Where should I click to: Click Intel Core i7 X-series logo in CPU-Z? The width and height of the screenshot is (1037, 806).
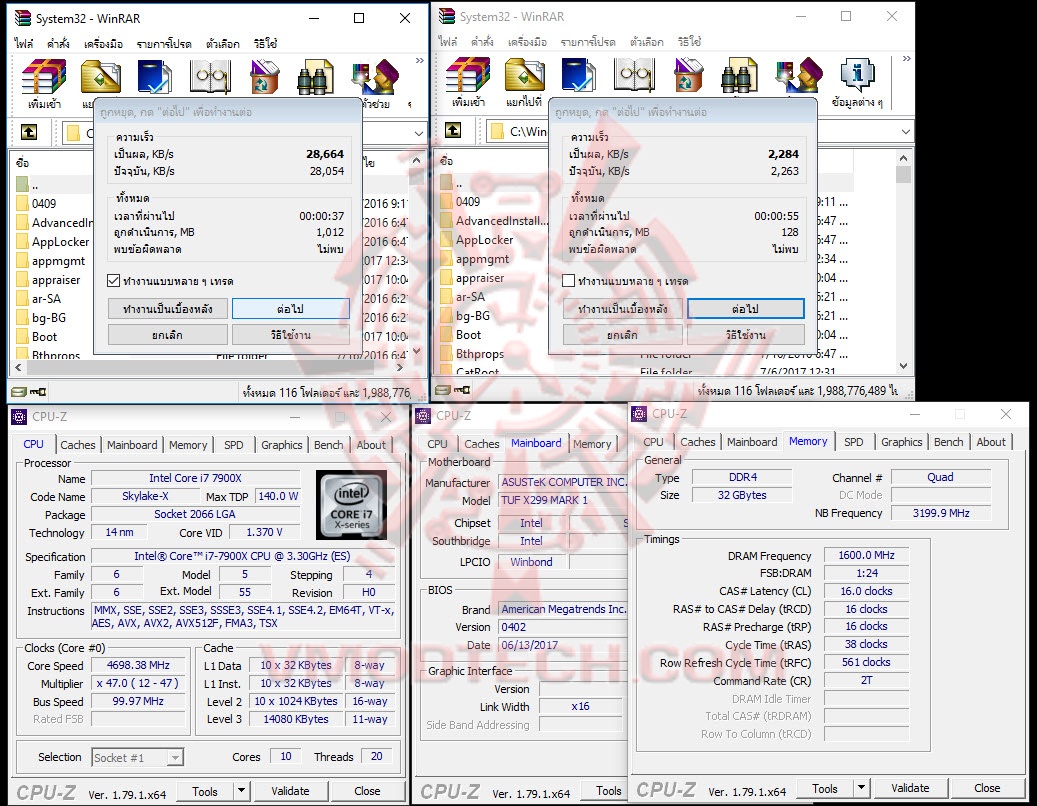[x=351, y=504]
